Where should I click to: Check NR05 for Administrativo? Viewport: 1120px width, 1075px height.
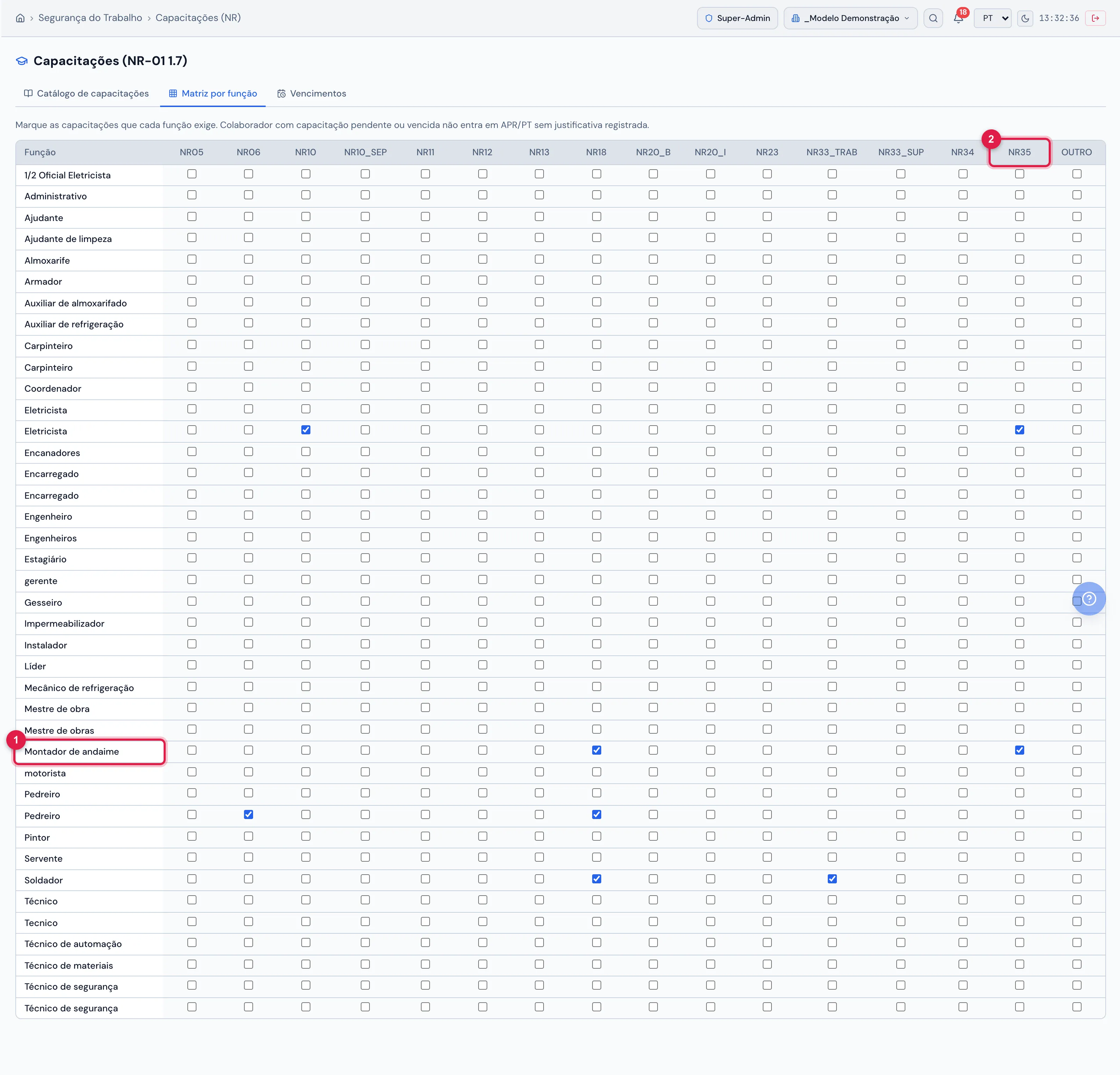192,195
